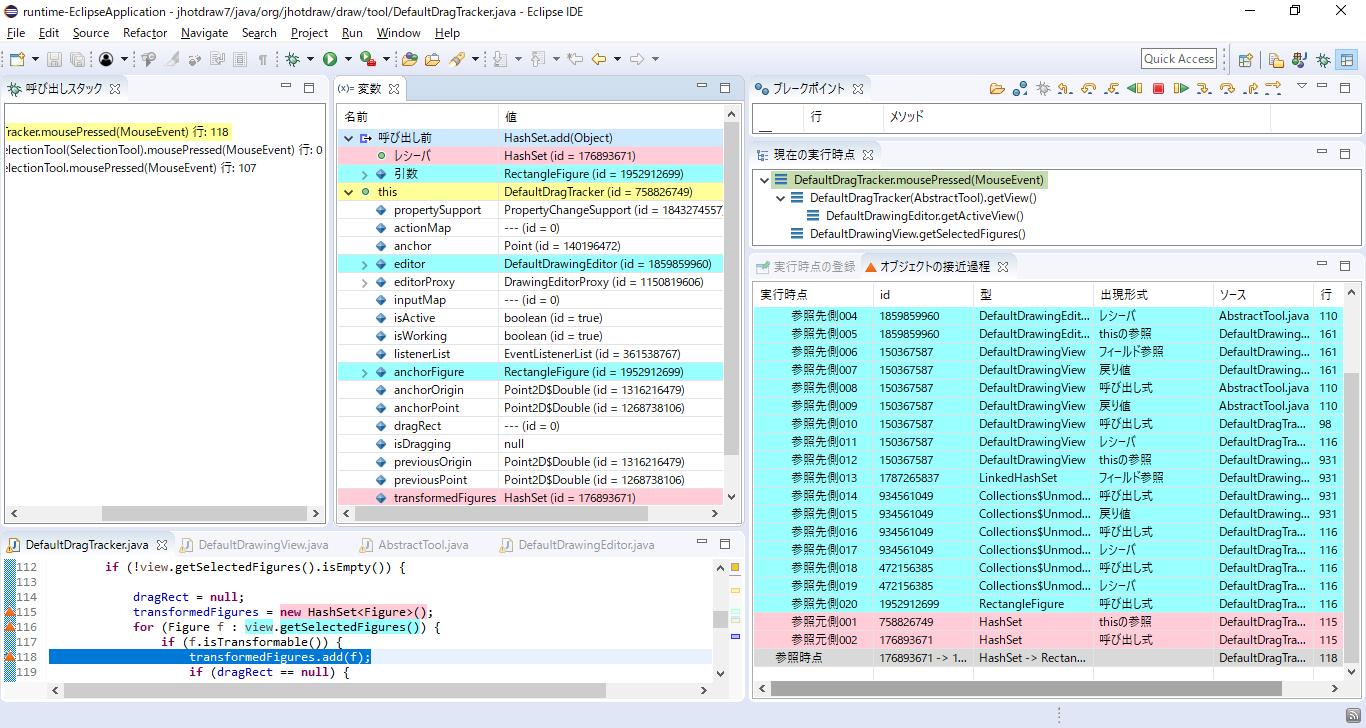Click the green forward-resume icon in ブレークポイント view

point(1181,89)
